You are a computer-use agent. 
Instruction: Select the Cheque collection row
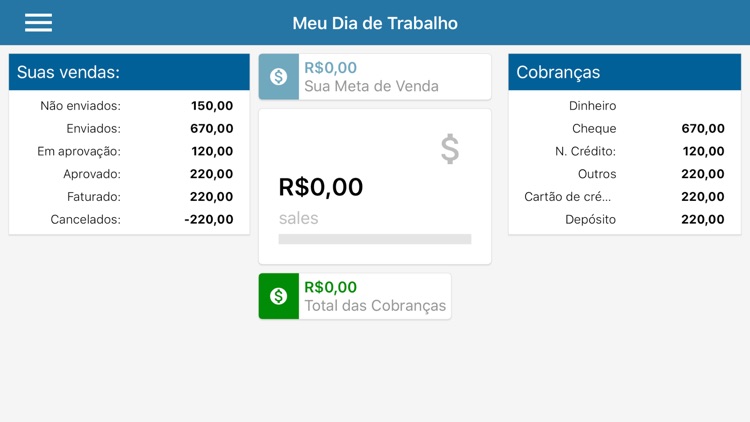[x=624, y=128]
